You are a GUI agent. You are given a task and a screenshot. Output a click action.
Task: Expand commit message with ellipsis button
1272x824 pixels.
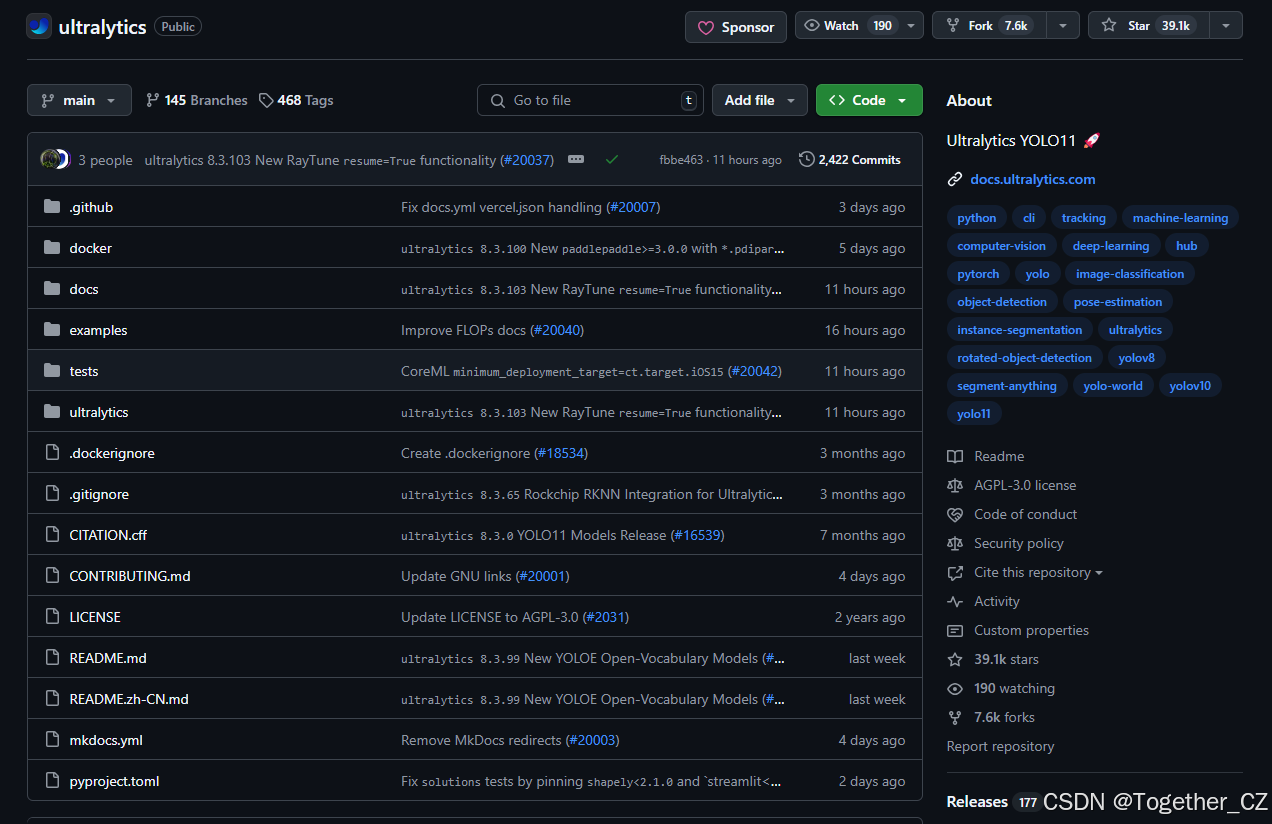click(x=576, y=159)
